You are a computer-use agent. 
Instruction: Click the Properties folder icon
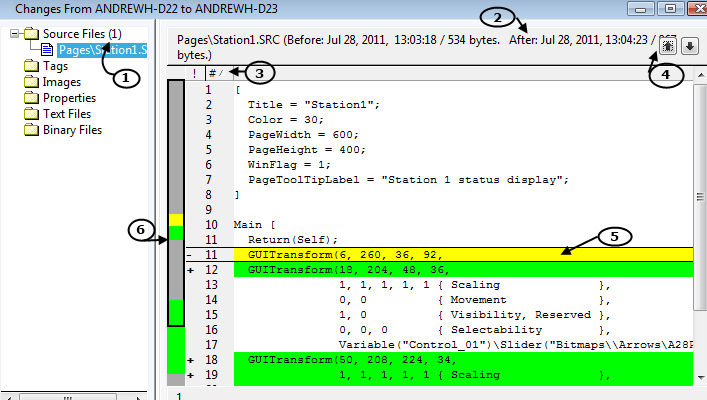coord(30,98)
